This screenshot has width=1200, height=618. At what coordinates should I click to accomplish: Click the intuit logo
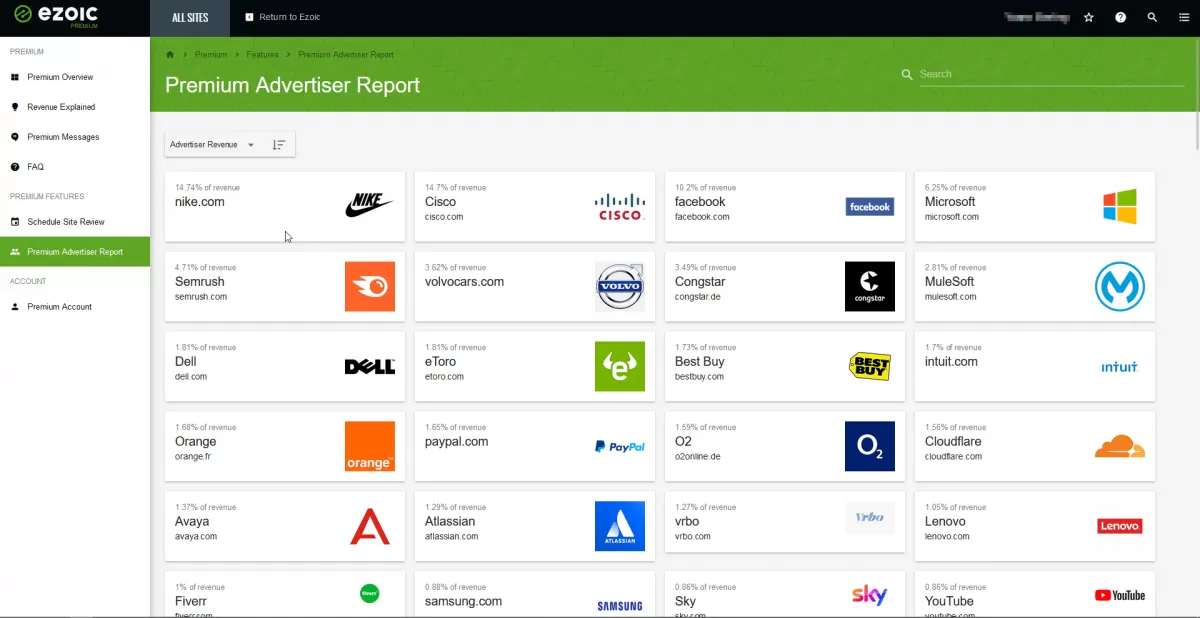coord(1120,367)
